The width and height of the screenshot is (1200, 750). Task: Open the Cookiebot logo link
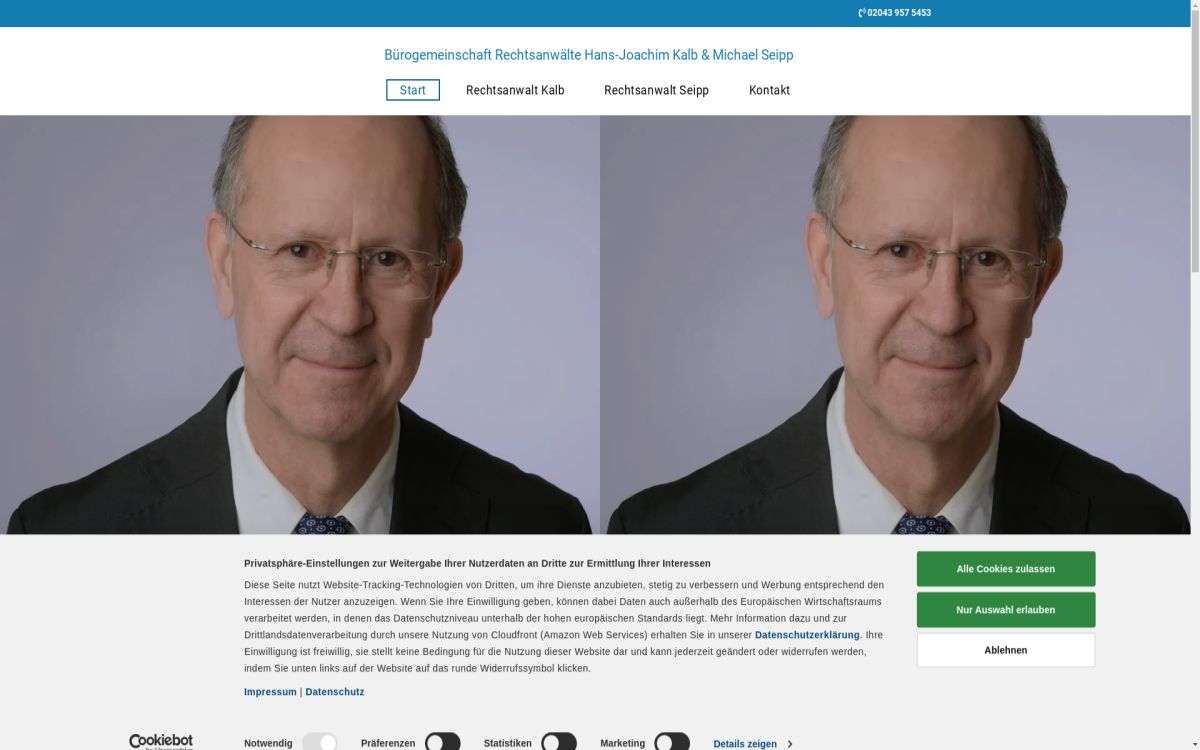pos(161,742)
